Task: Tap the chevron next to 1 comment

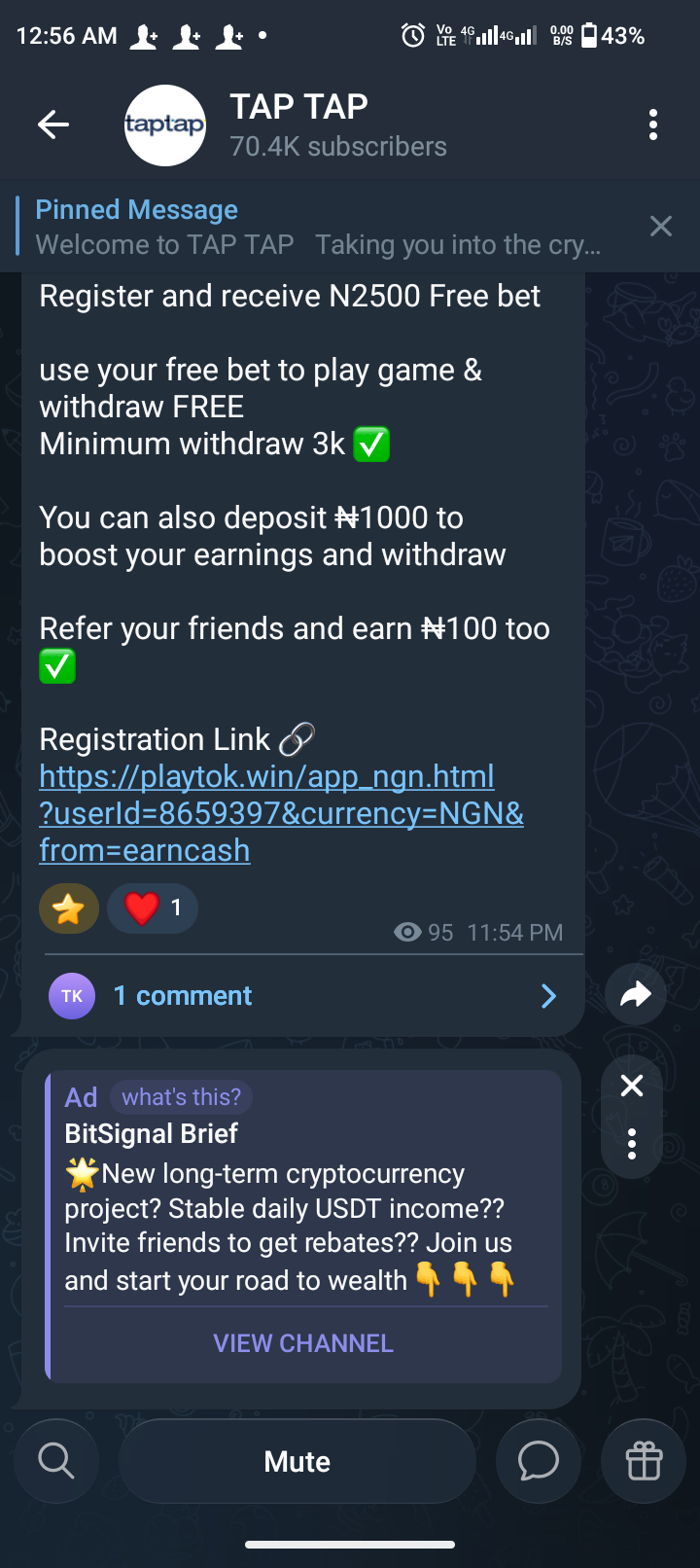Action: tap(549, 996)
